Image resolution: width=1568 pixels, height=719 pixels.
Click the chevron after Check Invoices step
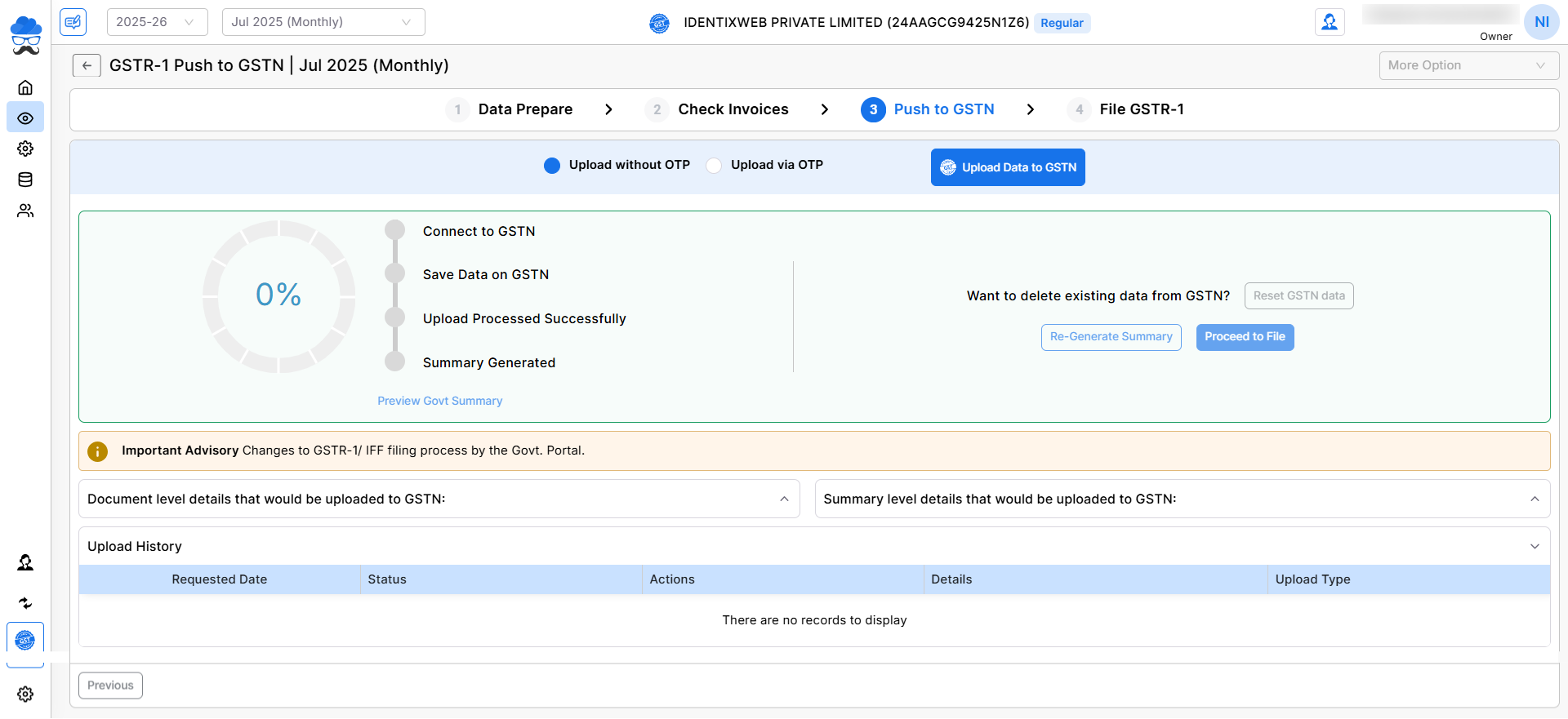(x=825, y=109)
